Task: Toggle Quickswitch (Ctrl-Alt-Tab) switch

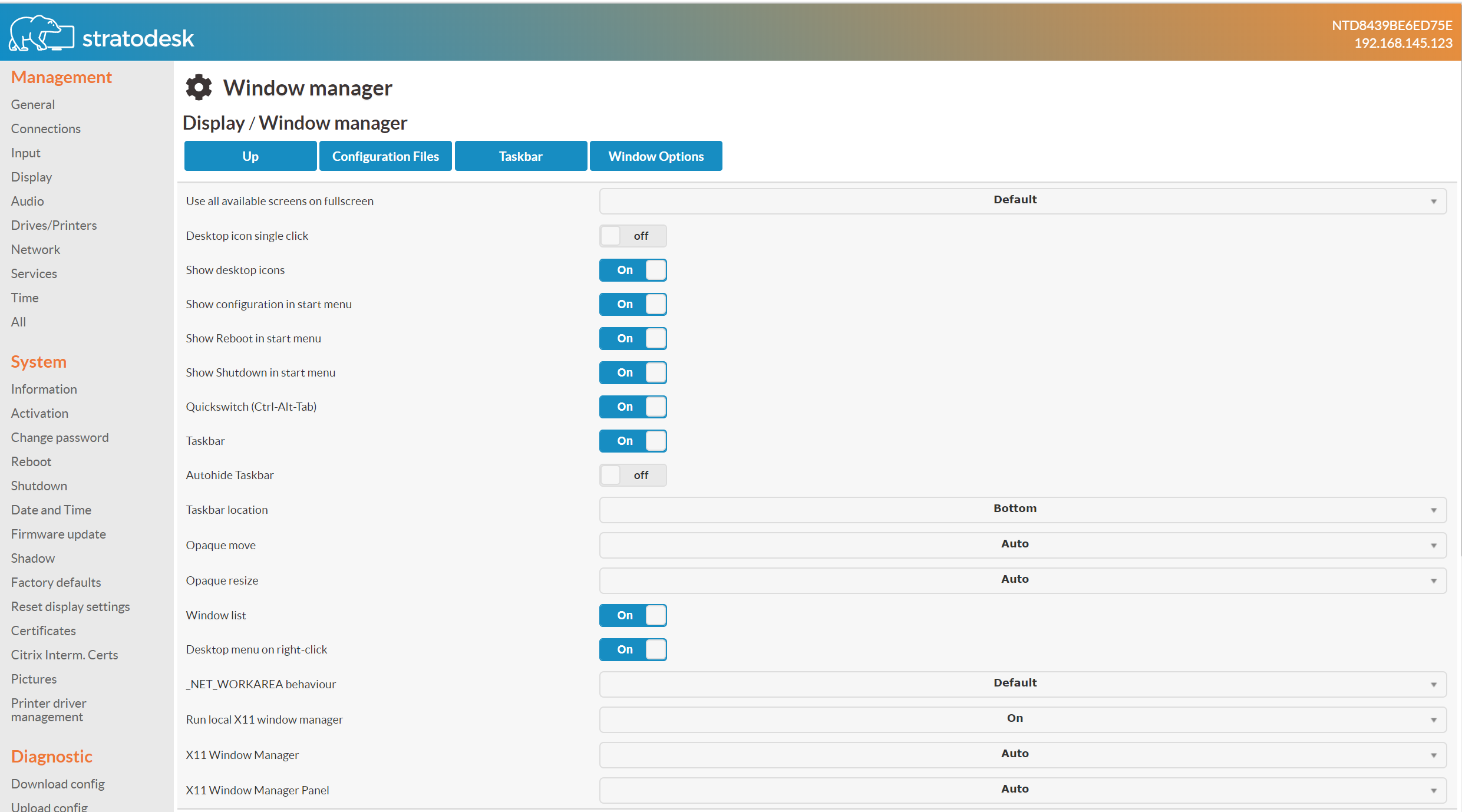Action: click(x=633, y=407)
